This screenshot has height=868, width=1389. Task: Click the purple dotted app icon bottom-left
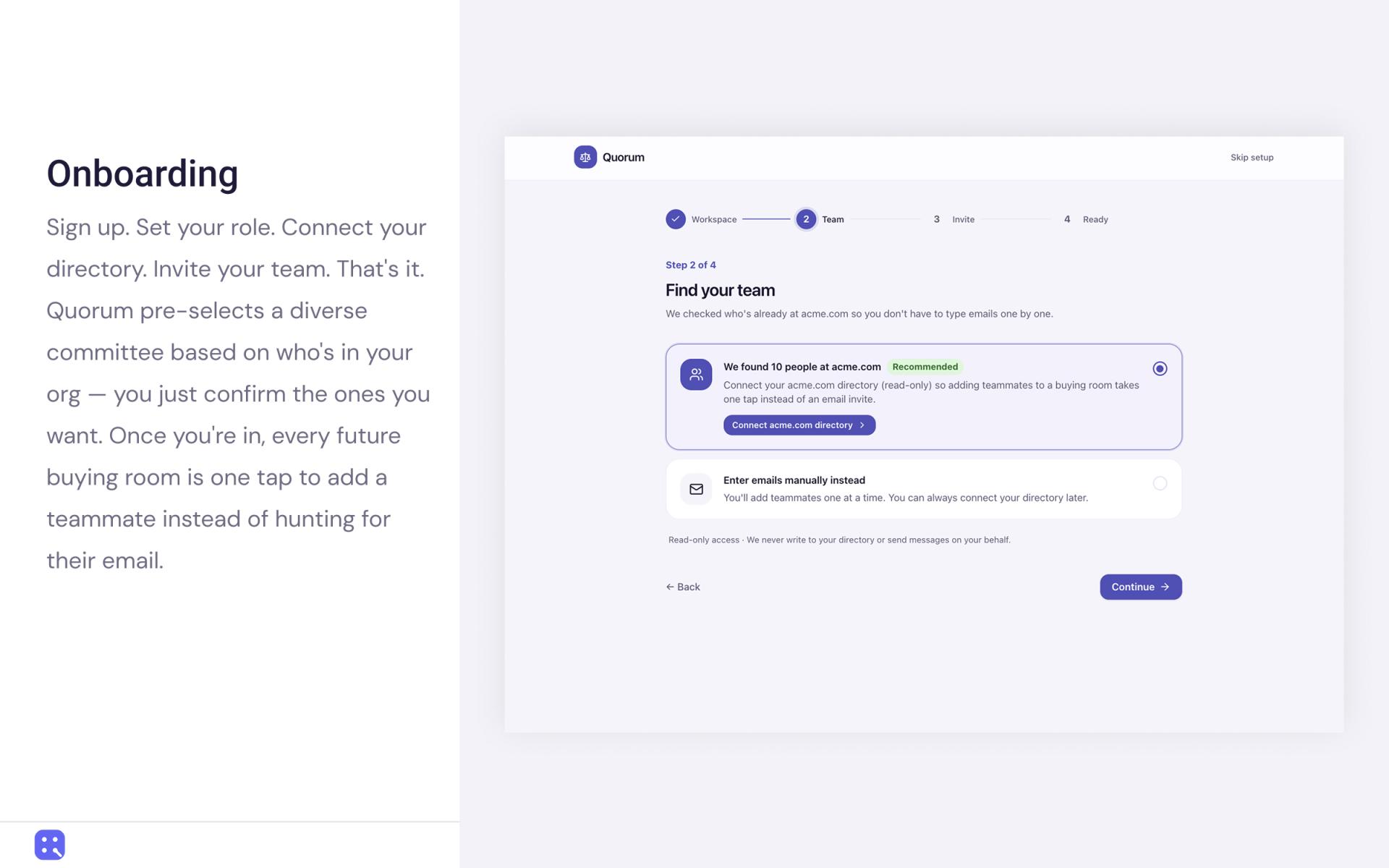tap(50, 844)
